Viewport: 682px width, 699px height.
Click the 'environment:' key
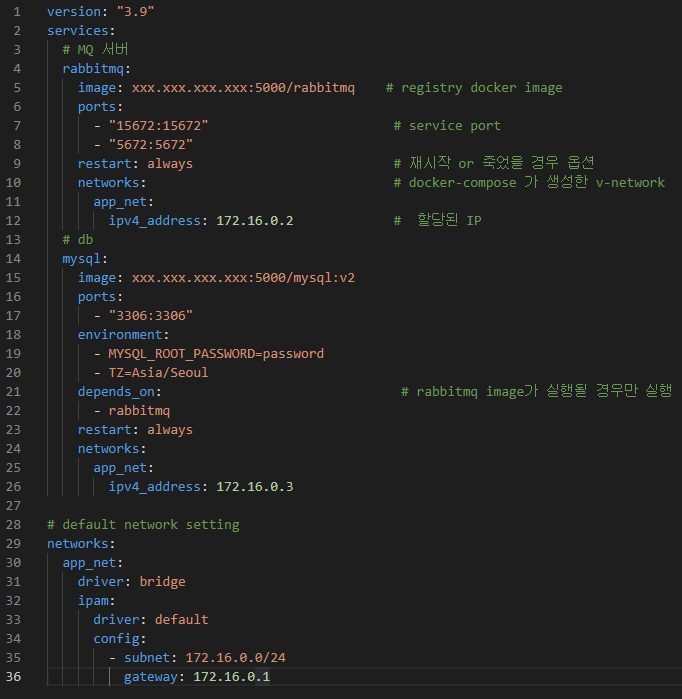[x=123, y=335]
